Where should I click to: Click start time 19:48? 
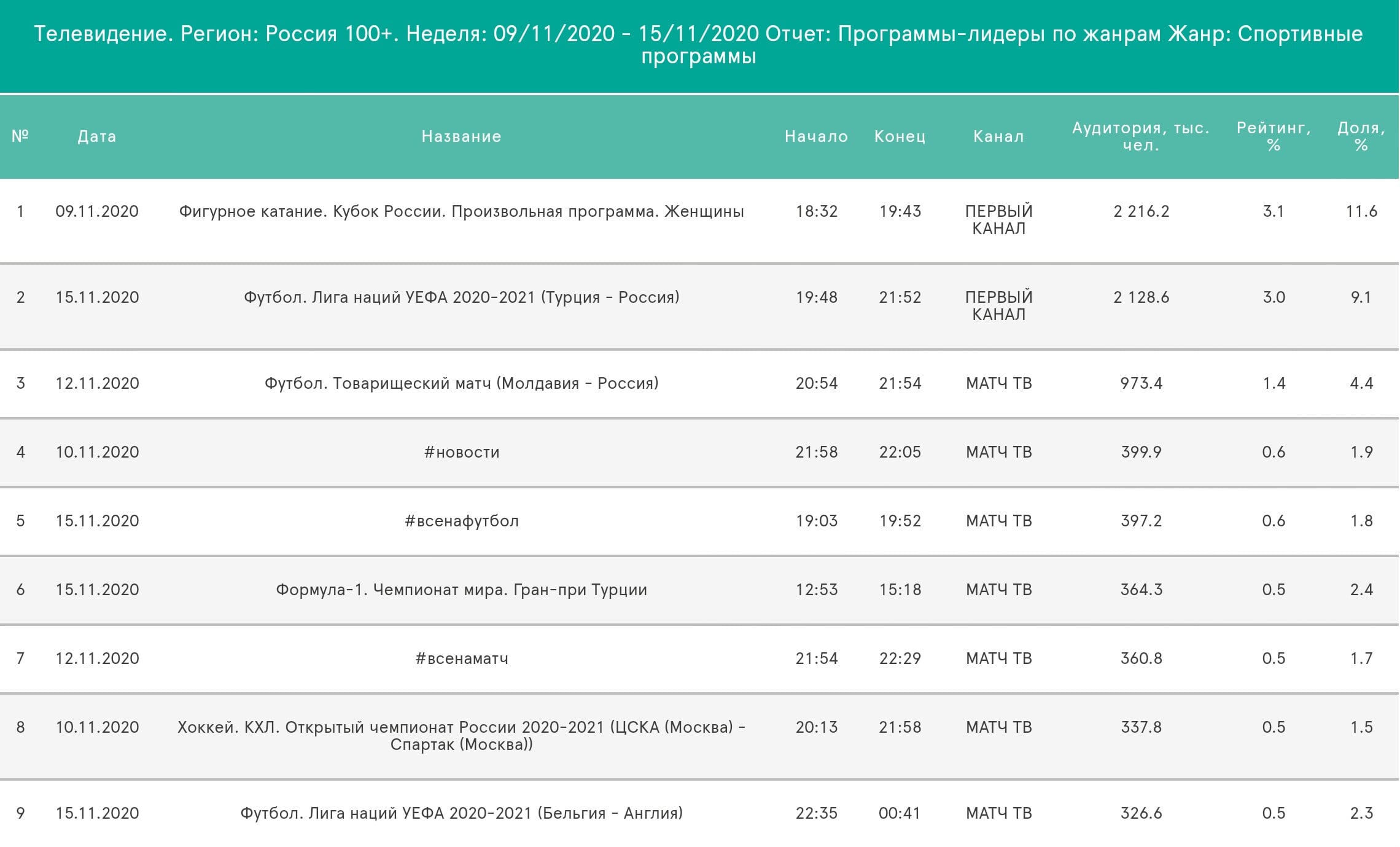click(x=817, y=297)
